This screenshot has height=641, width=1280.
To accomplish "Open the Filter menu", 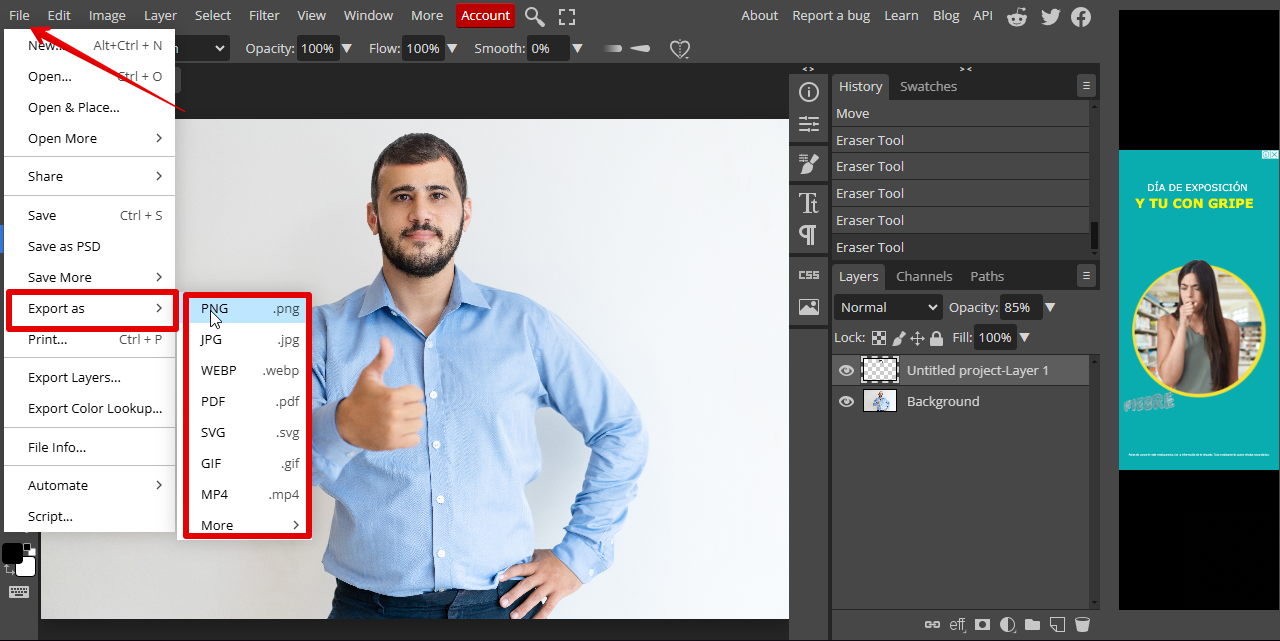I will pos(264,15).
